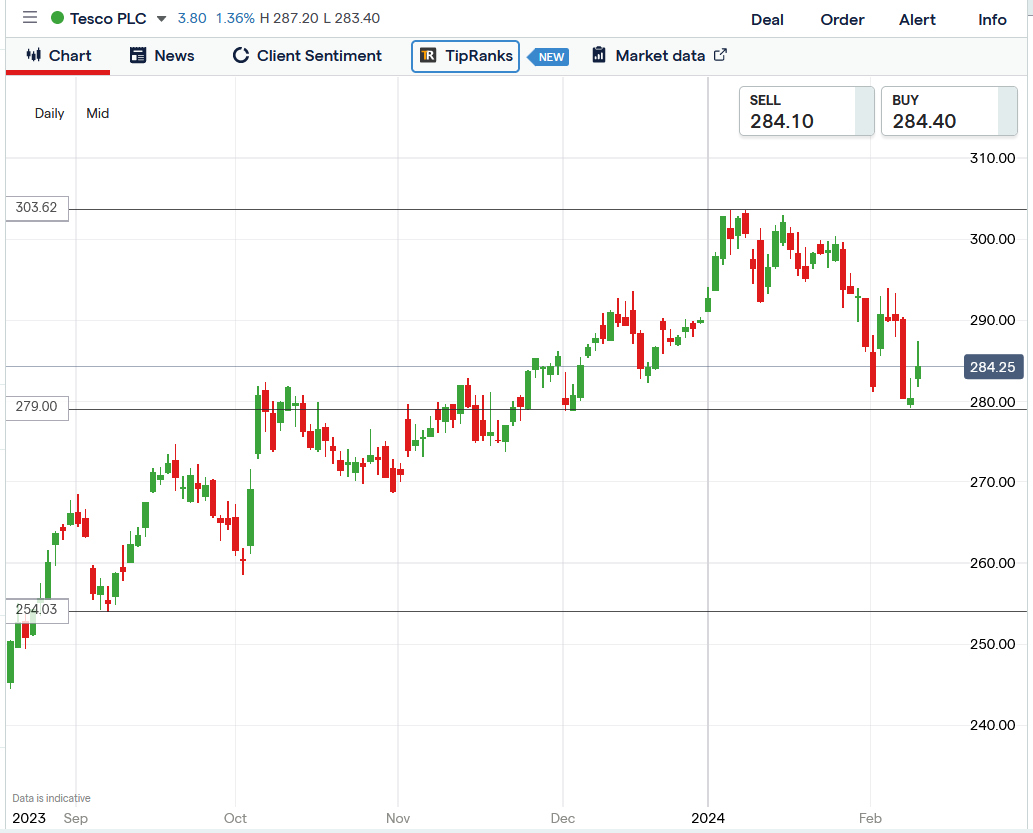Click the H 287.20 high value
Image resolution: width=1033 pixels, height=833 pixels.
click(289, 18)
